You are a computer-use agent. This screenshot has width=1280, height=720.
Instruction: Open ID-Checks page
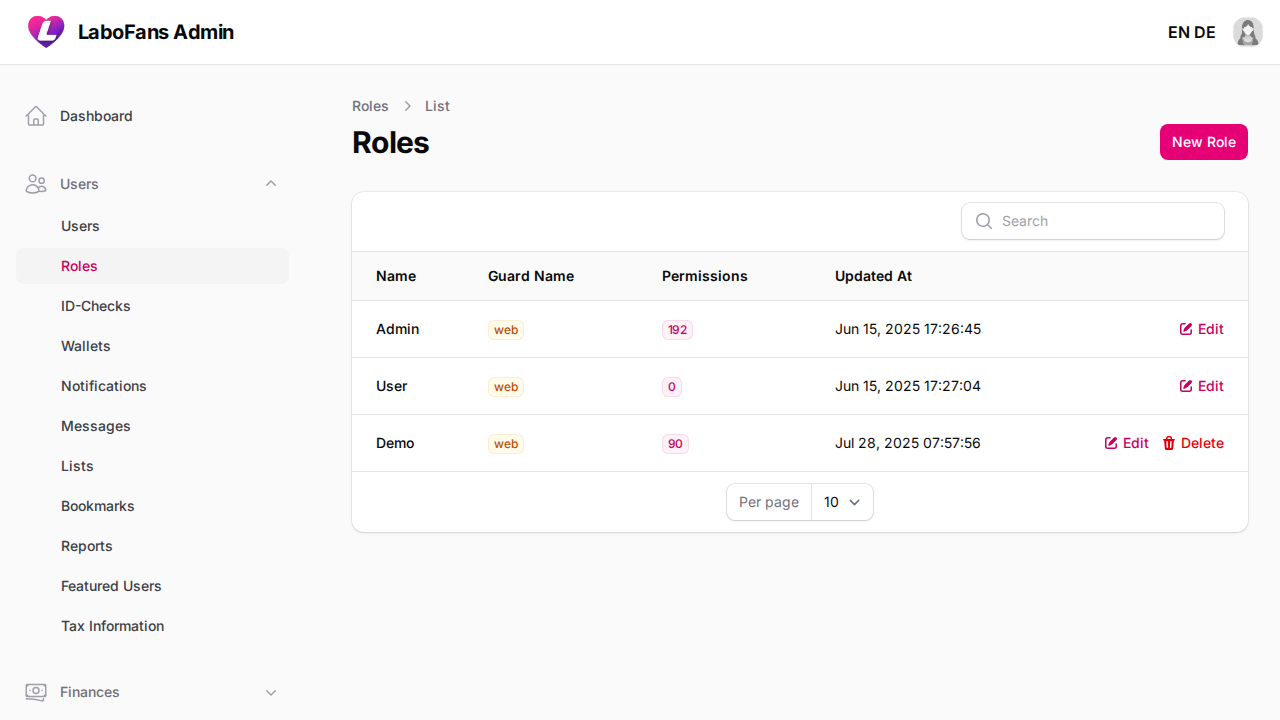[x=152, y=306]
